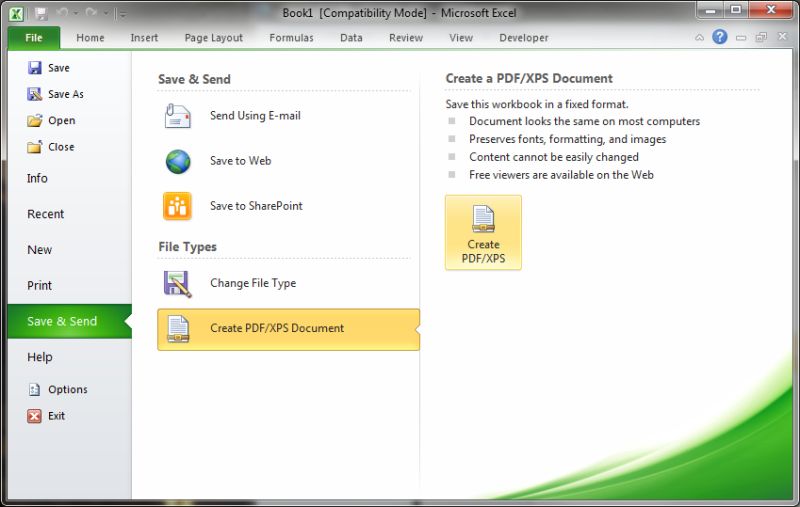This screenshot has width=800, height=507.
Task: Click 'Free viewers are available on the Web'
Action: click(561, 175)
